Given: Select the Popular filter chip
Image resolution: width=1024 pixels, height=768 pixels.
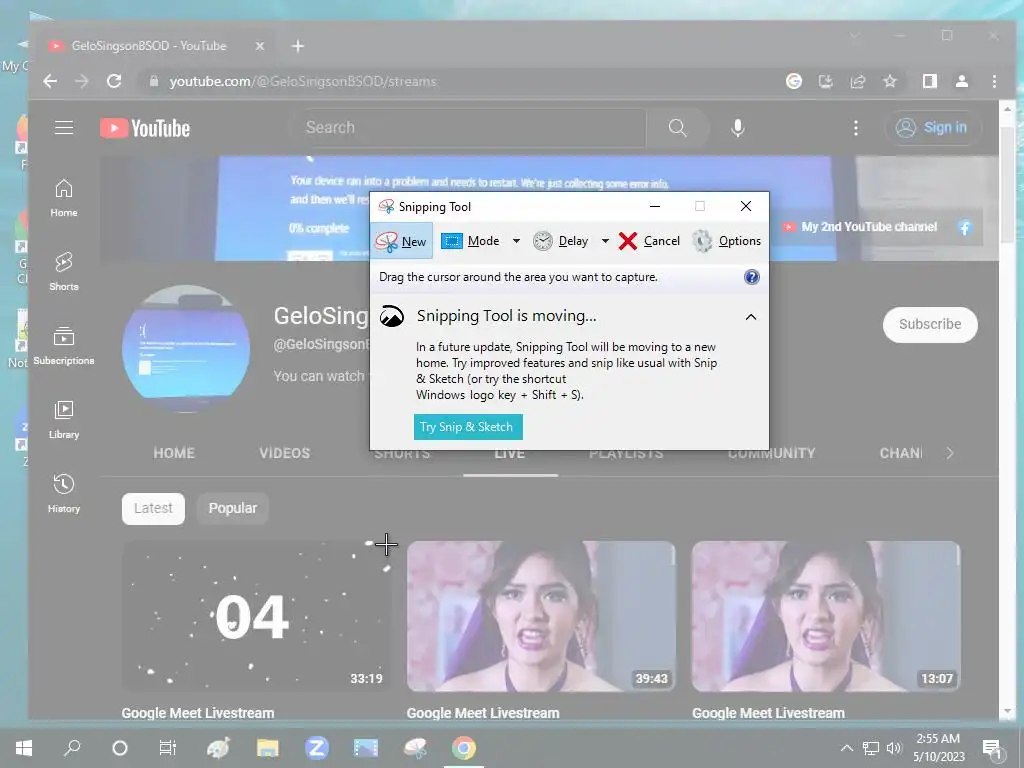Looking at the screenshot, I should click(x=232, y=508).
